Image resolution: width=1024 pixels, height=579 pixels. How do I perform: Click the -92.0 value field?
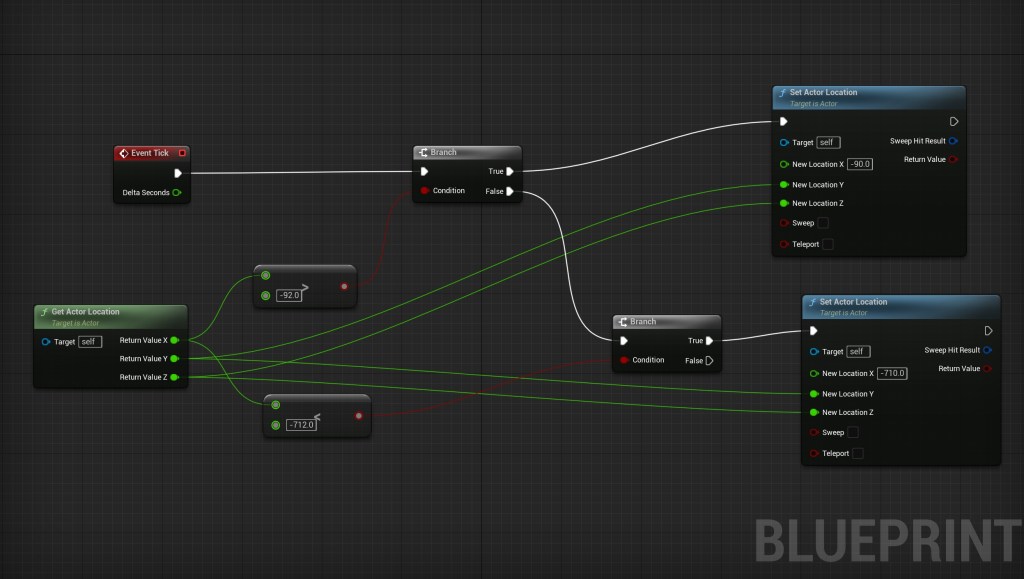[x=292, y=296]
